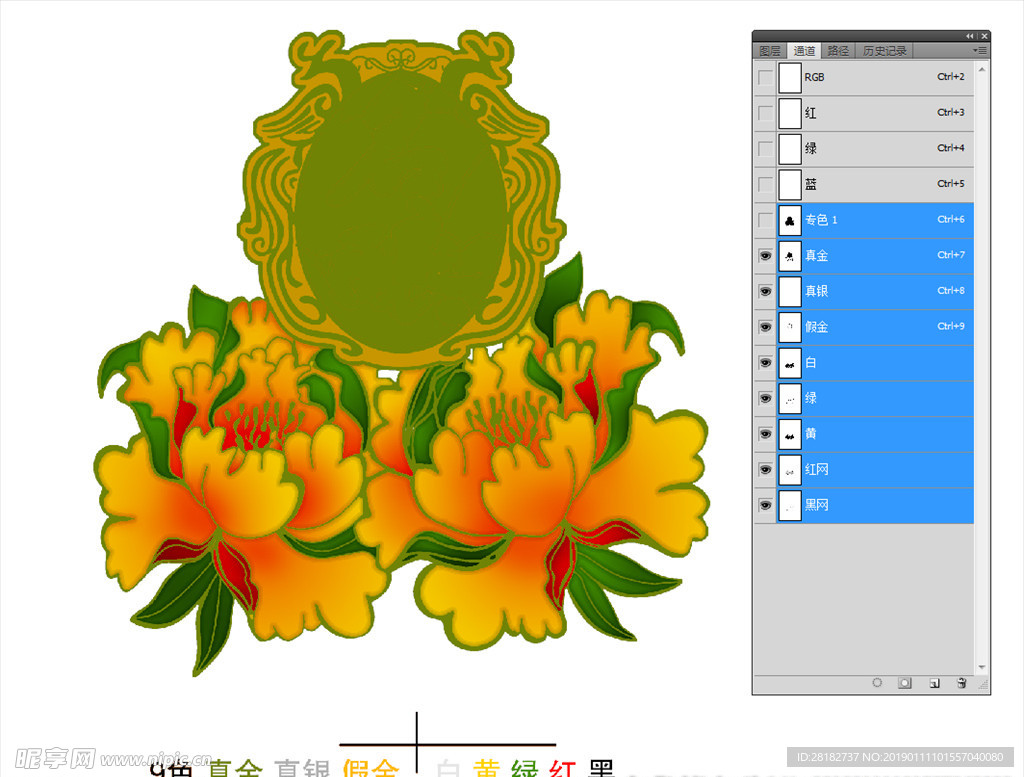Toggle visibility of 黑网 channel
Image resolution: width=1024 pixels, height=777 pixels.
765,506
